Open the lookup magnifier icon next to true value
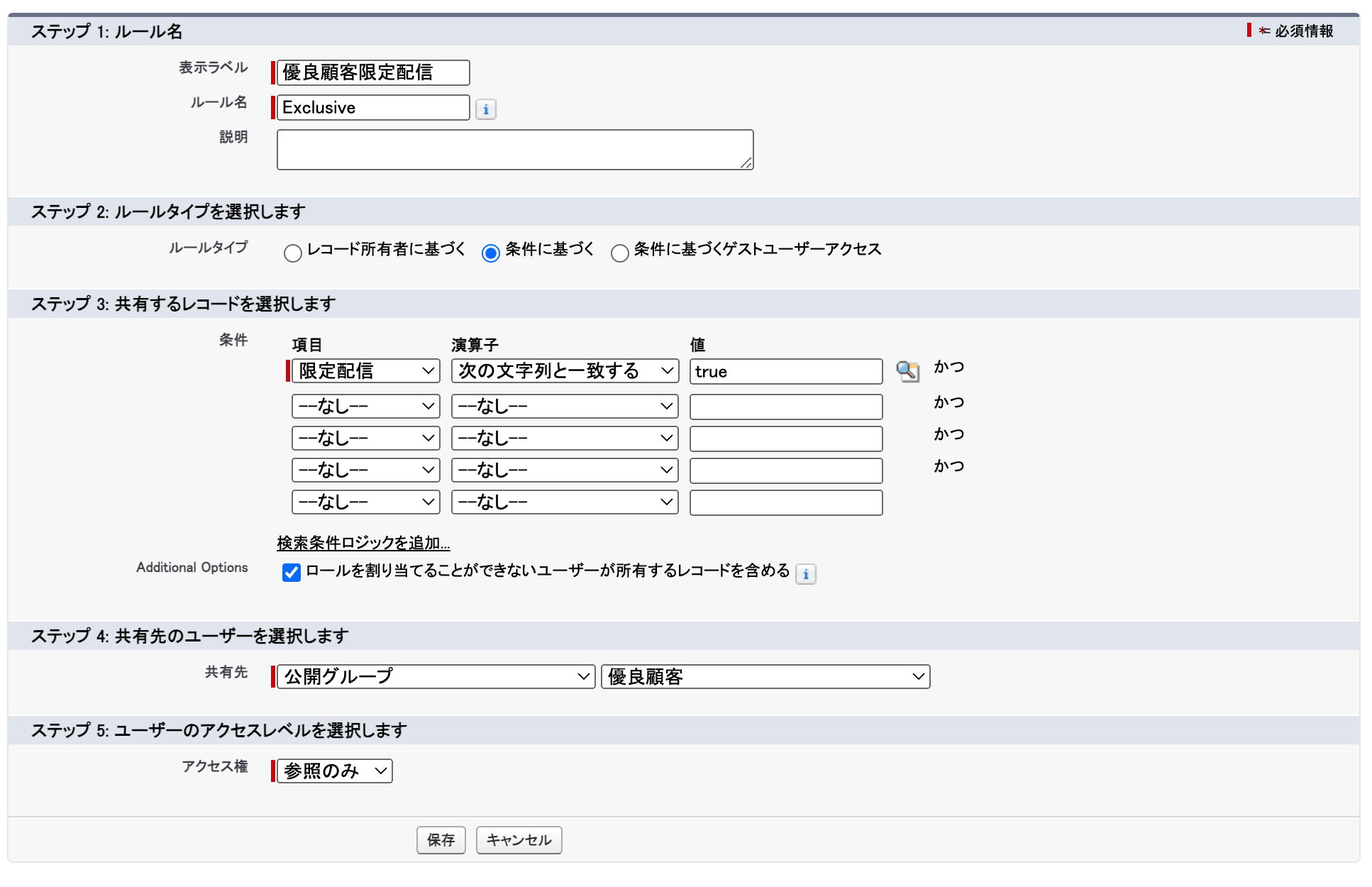This screenshot has height=887, width=1372. point(907,371)
